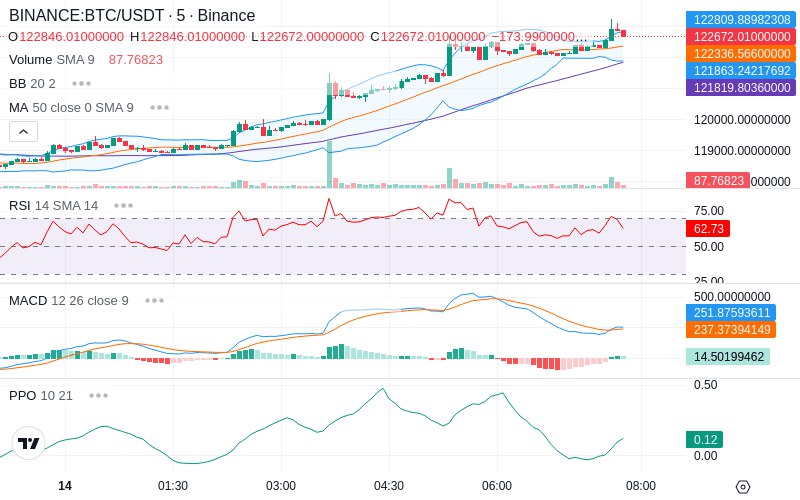This screenshot has width=800, height=500.
Task: Click the MACD 500.00000000 axis label
Action: pos(732,297)
